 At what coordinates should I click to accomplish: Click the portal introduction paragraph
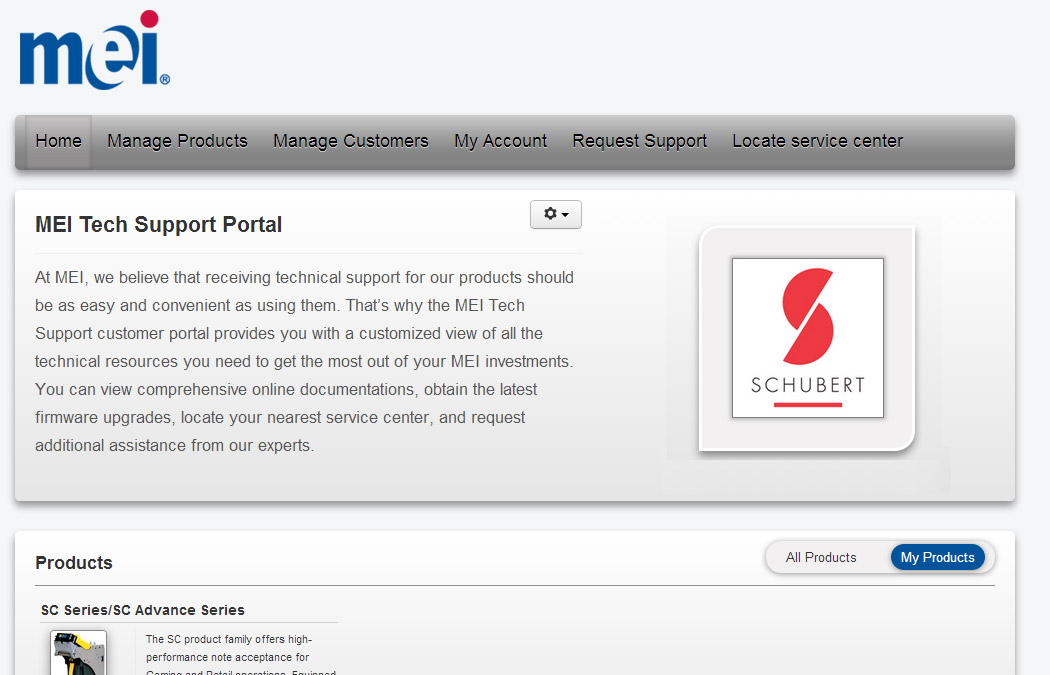click(305, 361)
